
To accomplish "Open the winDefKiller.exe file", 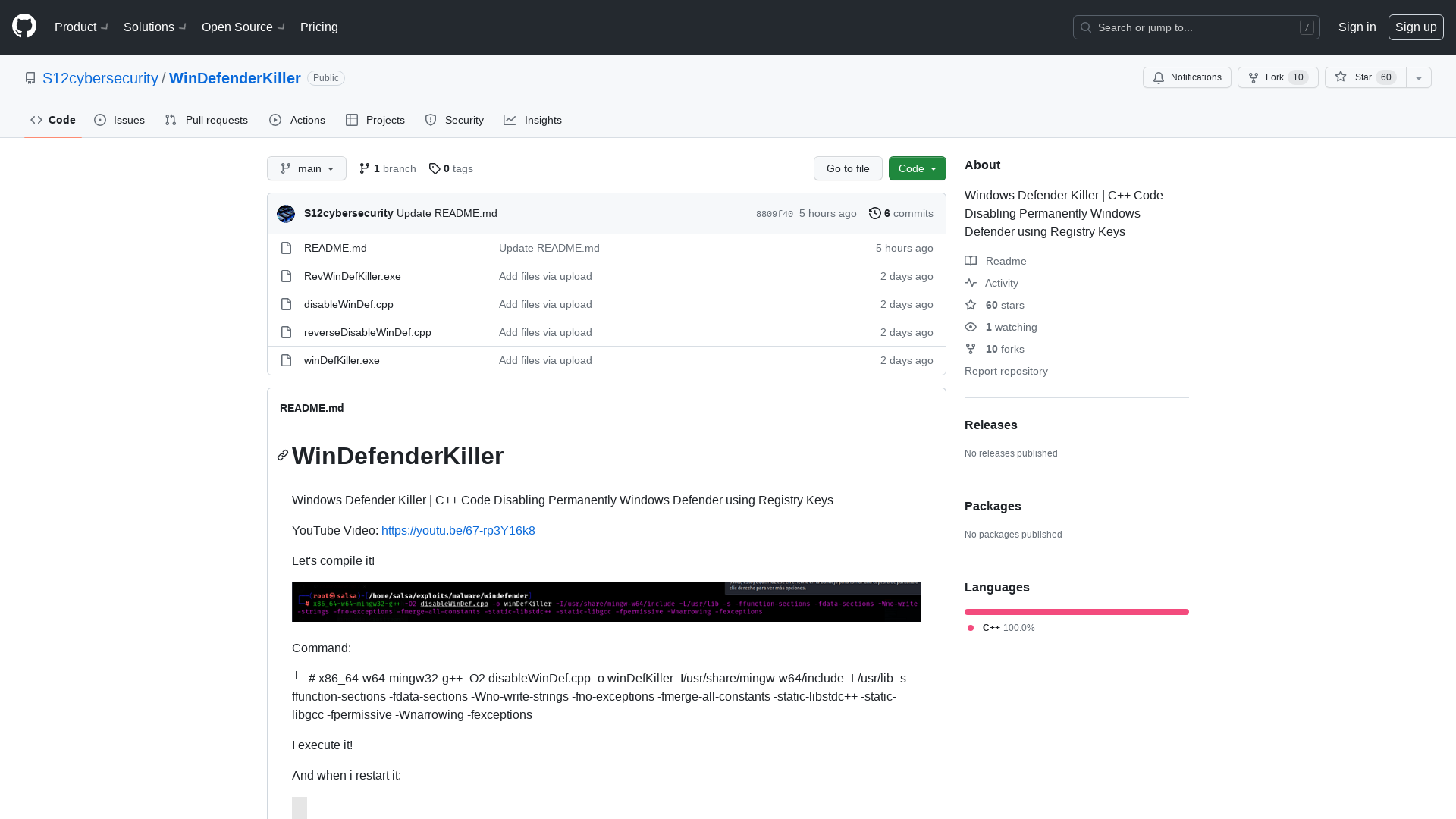I will (x=342, y=360).
